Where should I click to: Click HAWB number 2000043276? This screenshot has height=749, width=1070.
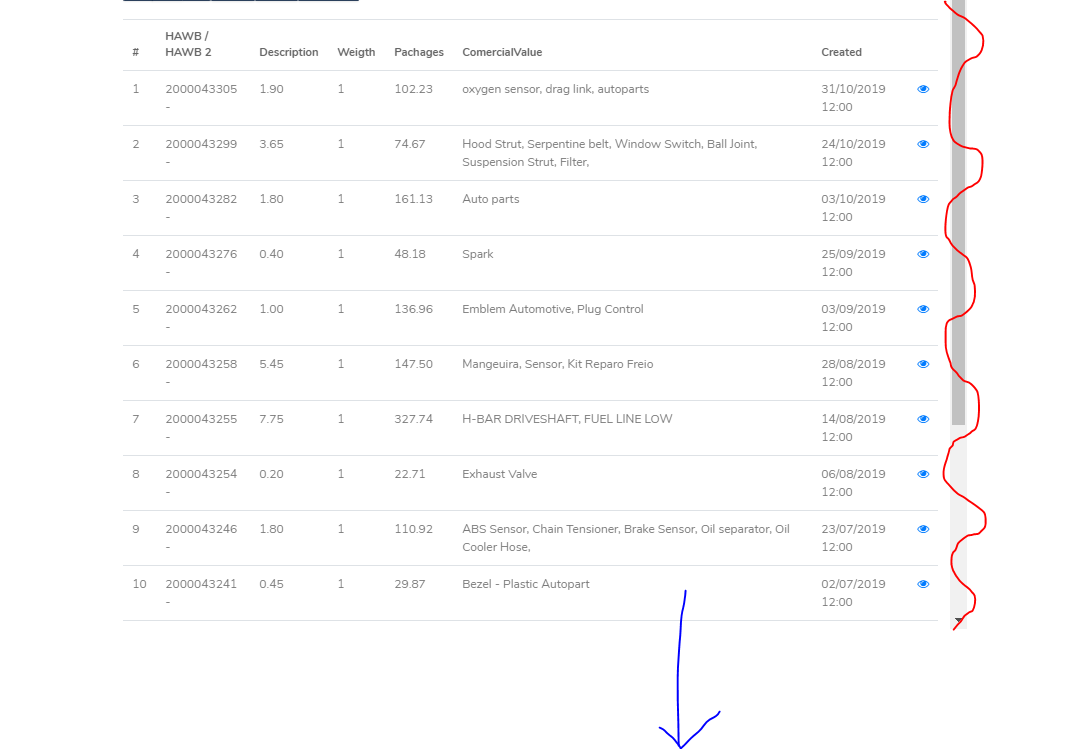point(201,254)
